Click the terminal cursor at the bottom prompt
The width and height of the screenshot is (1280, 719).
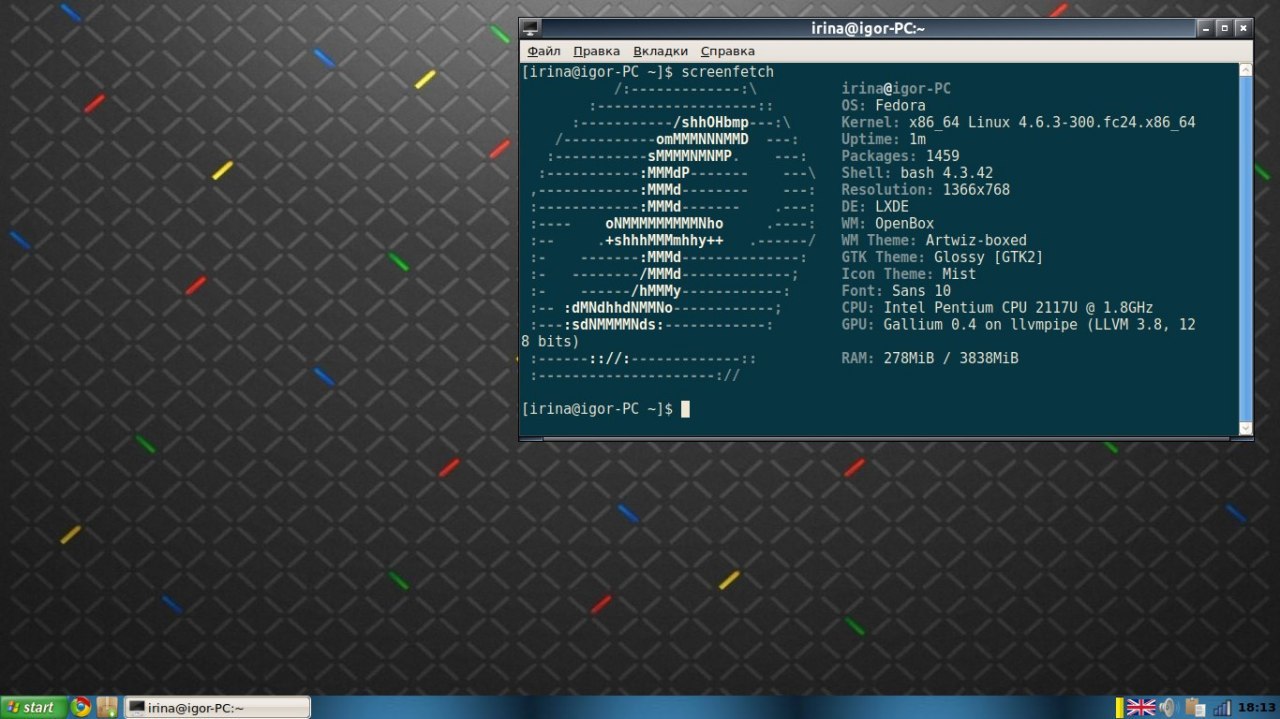(685, 409)
